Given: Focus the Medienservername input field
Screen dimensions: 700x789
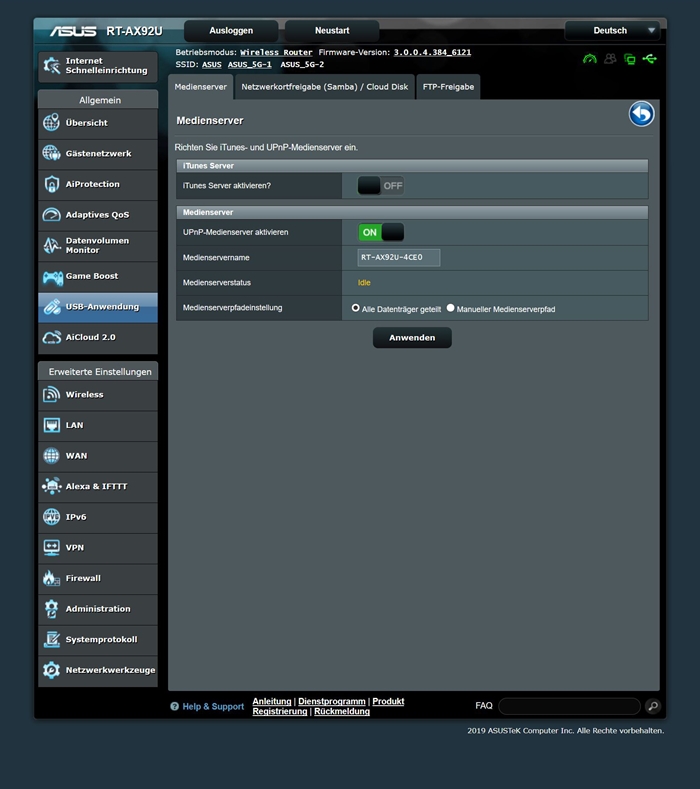Looking at the screenshot, I should 399,257.
